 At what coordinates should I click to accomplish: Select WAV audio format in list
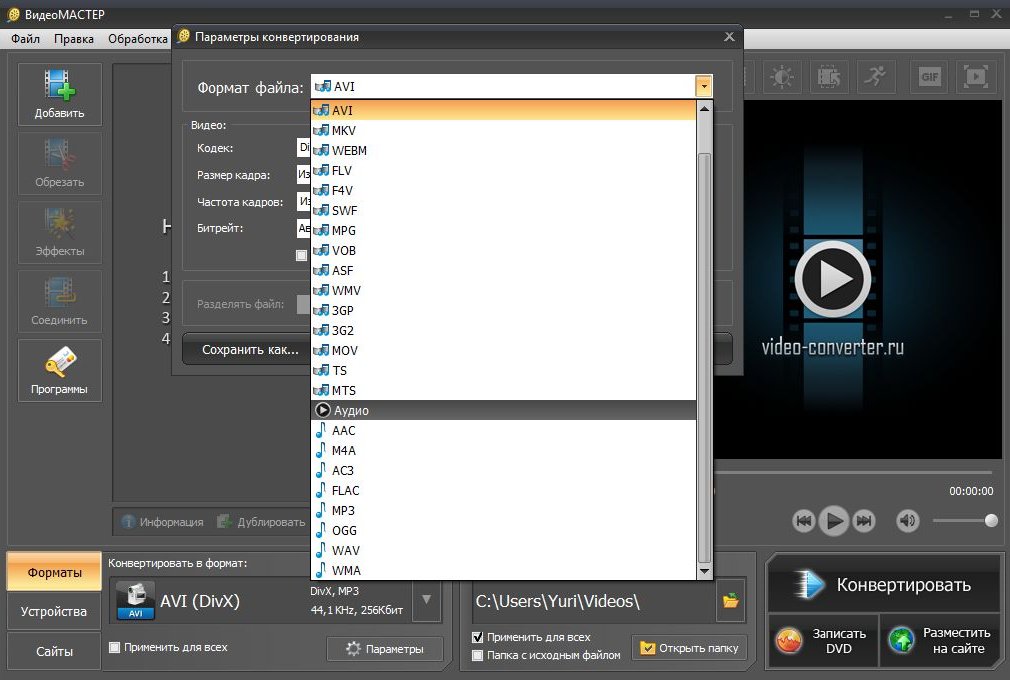[503, 550]
